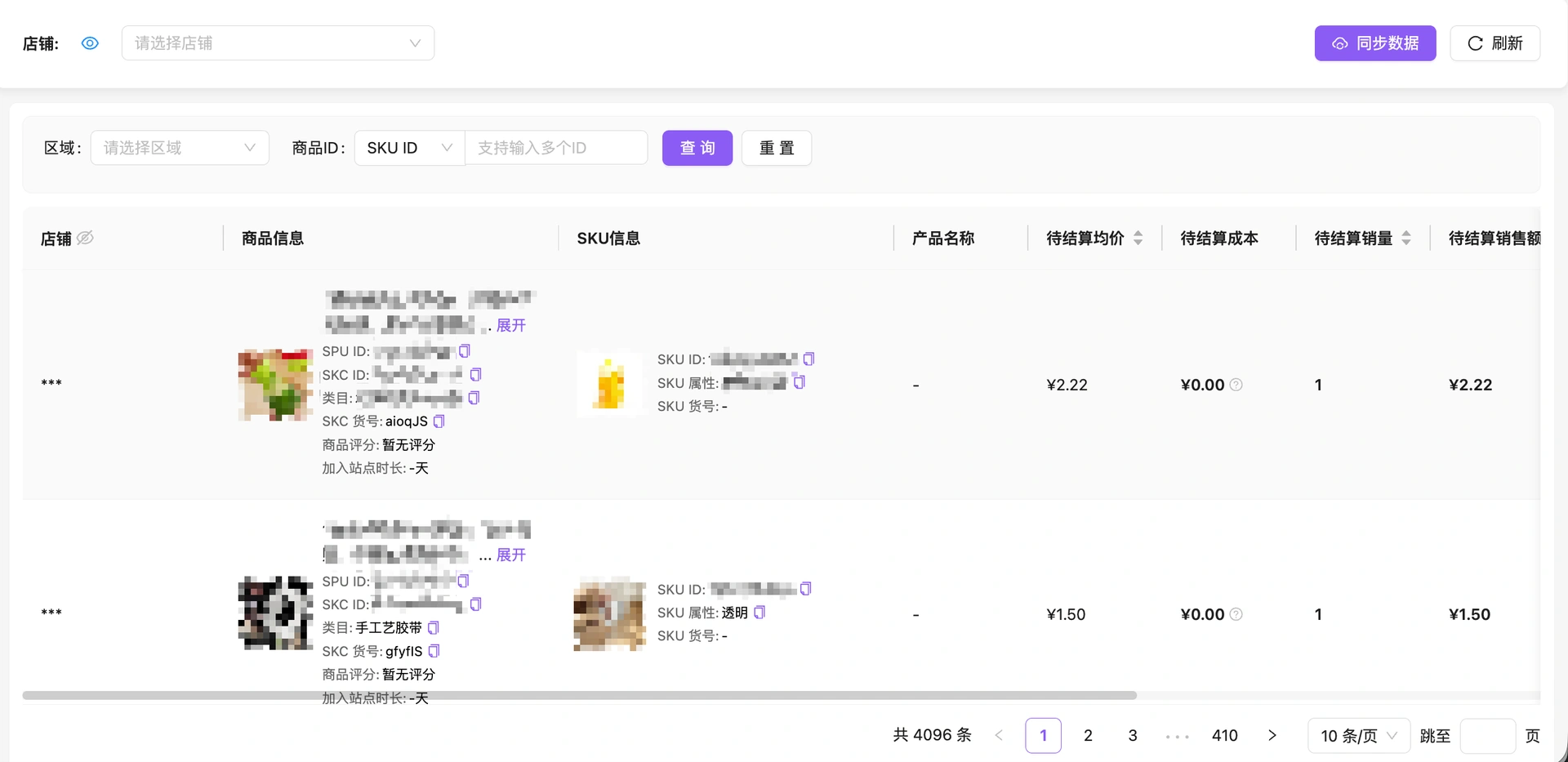Sort by 待结算销量 column

coord(1405,238)
